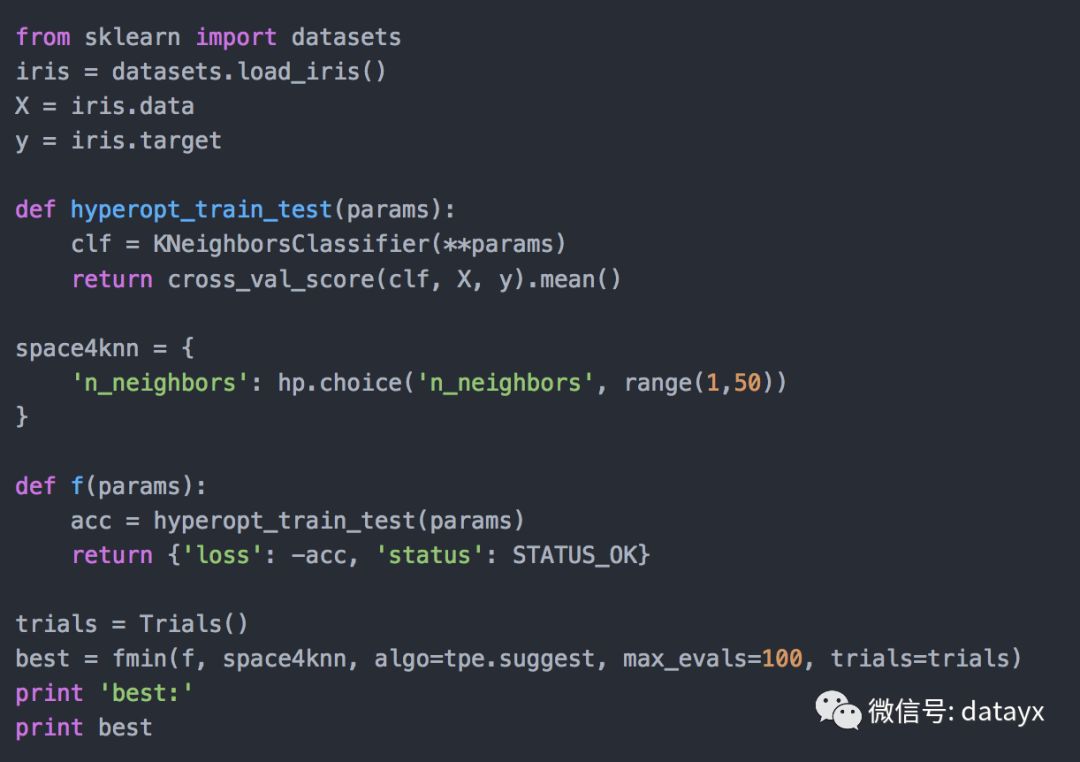
Task: Click the hp.choice call
Action: tap(340, 382)
